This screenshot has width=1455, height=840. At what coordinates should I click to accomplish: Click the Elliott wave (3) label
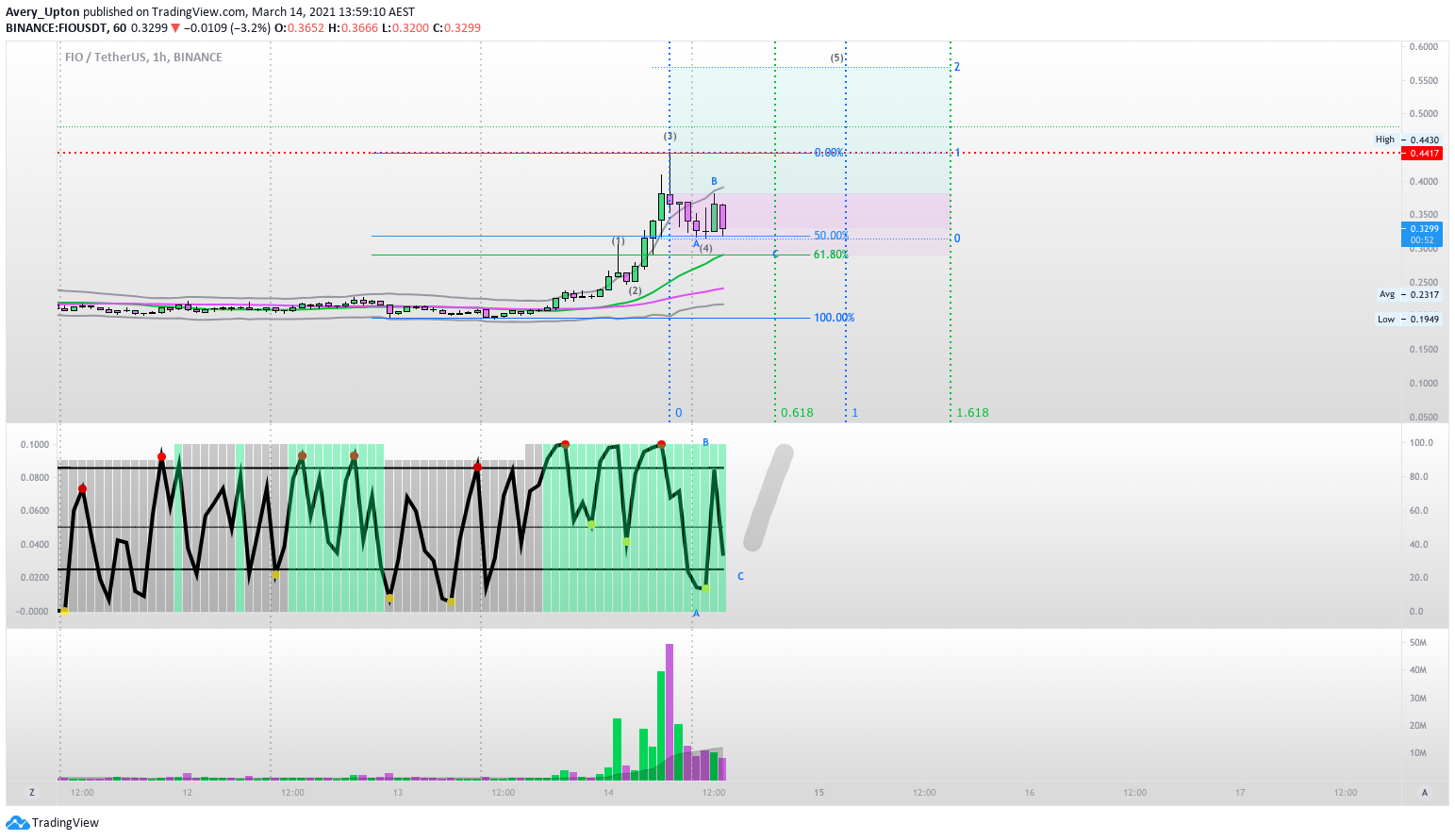click(670, 137)
